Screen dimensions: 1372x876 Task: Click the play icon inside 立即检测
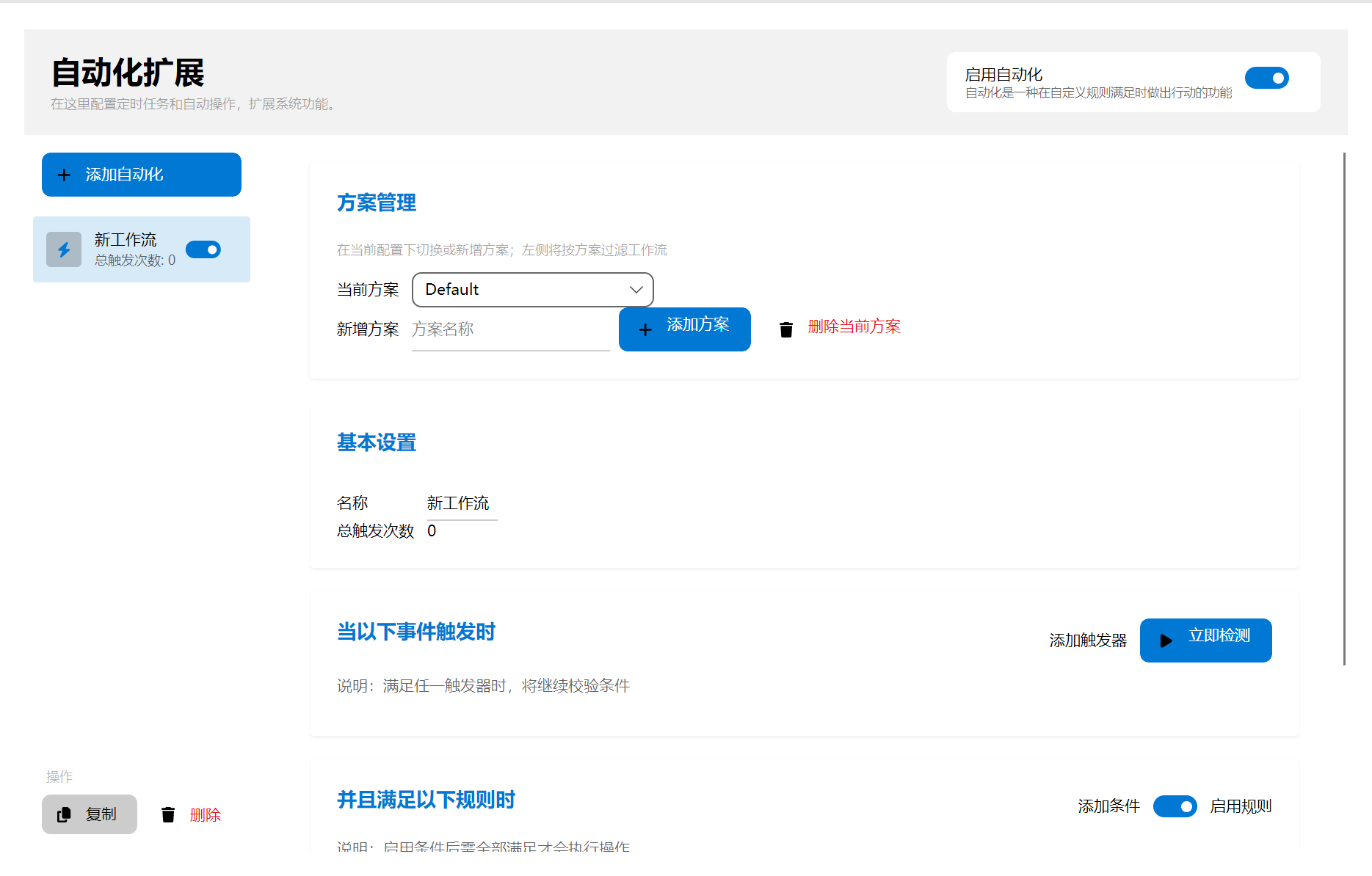coord(1167,640)
